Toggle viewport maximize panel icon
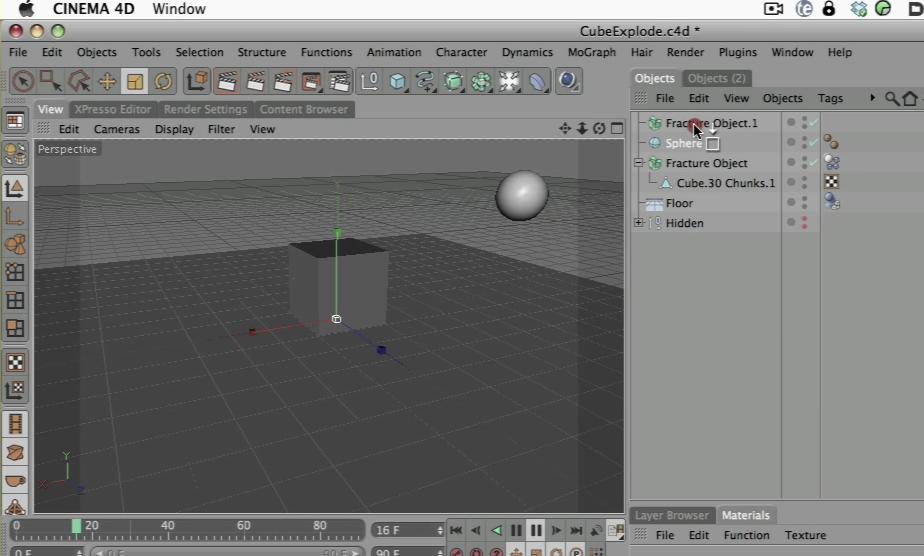This screenshot has width=924, height=556. click(617, 128)
